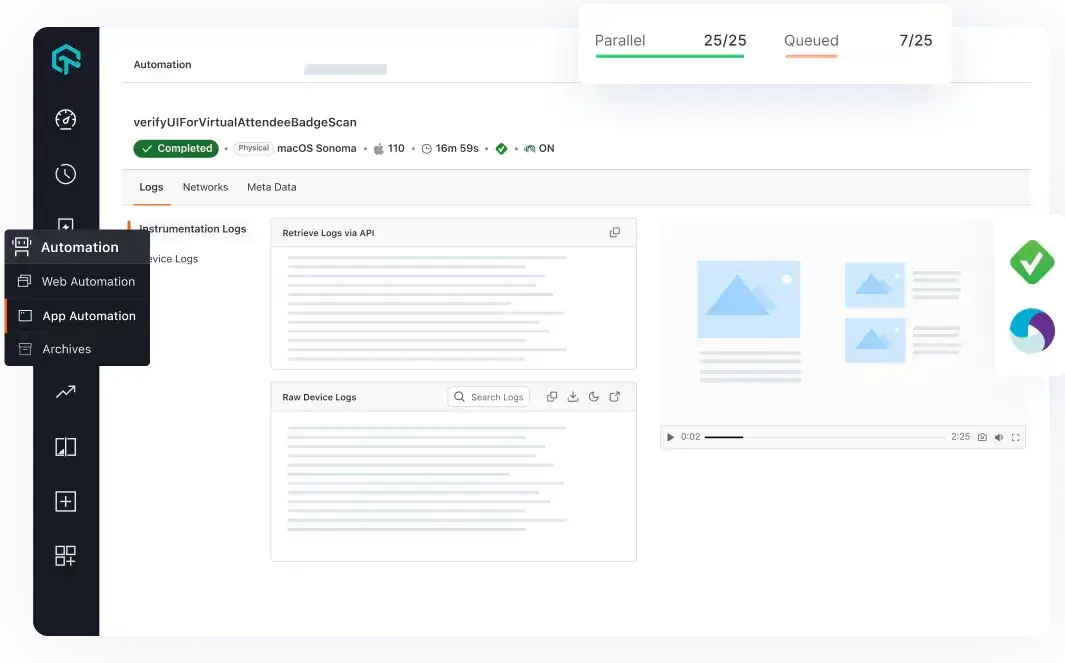This screenshot has height=663, width=1065.
Task: Toggle dark mode in Raw Device Logs panel
Action: (594, 396)
